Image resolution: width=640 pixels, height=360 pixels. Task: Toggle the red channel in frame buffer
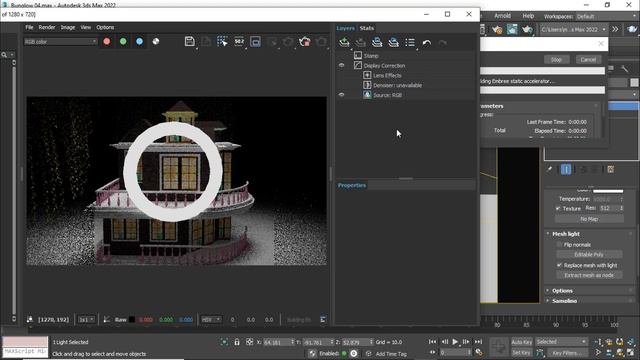pyautogui.click(x=107, y=41)
